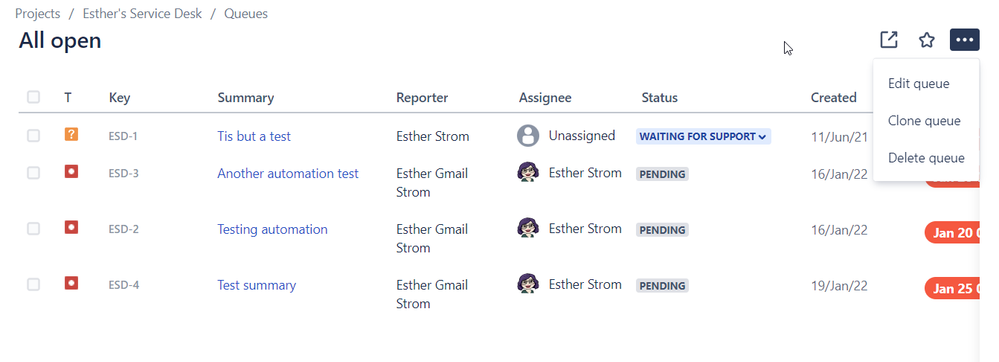Sort by the Created column header
Screen dimensions: 999x362
[833, 98]
